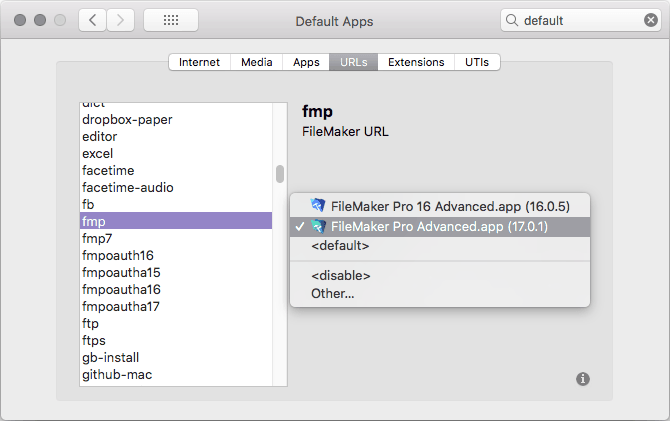This screenshot has height=421, width=670.
Task: Minimize the Default Apps window
Action: [x=40, y=20]
